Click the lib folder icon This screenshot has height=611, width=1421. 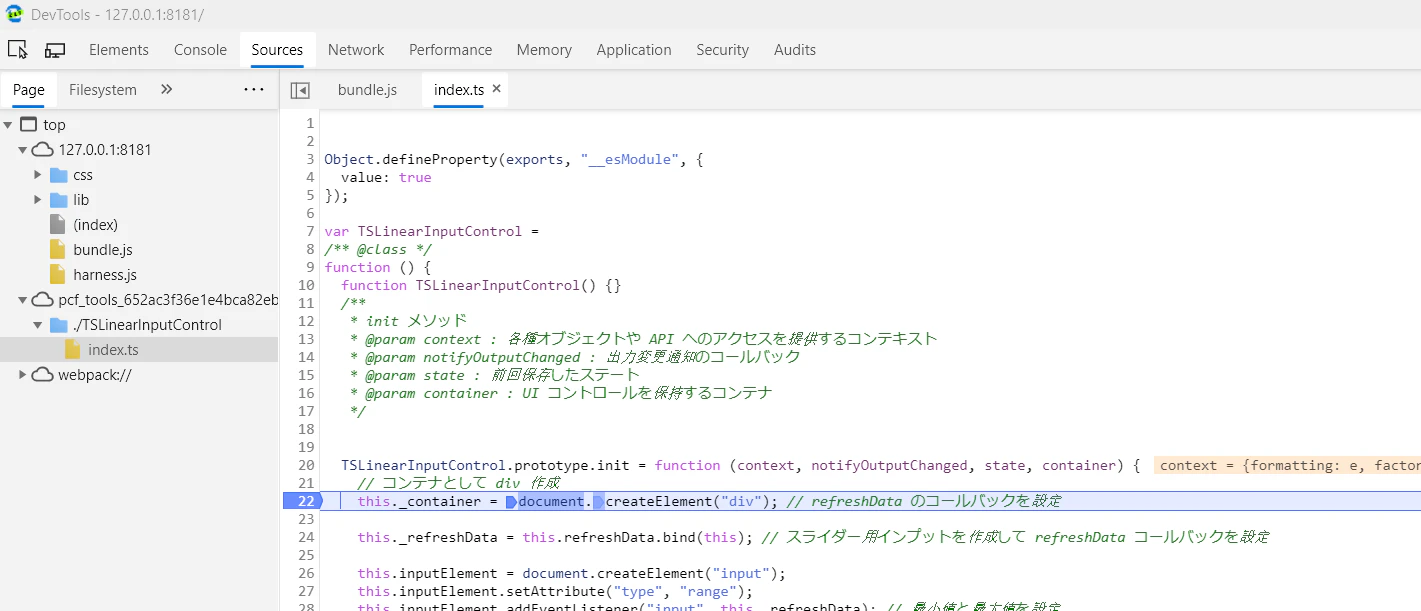tap(59, 200)
